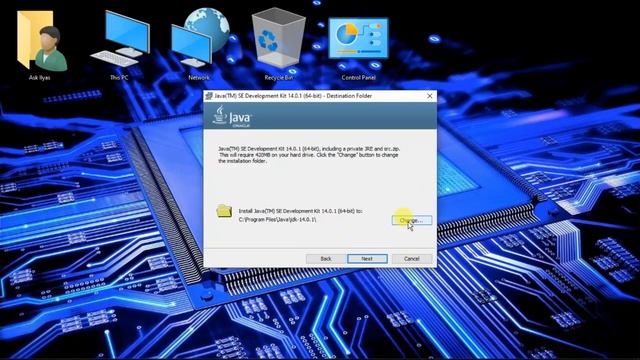Screen dimensions: 640x360
Task: Select the Control Panel desktop icon
Action: pyautogui.click(x=358, y=38)
